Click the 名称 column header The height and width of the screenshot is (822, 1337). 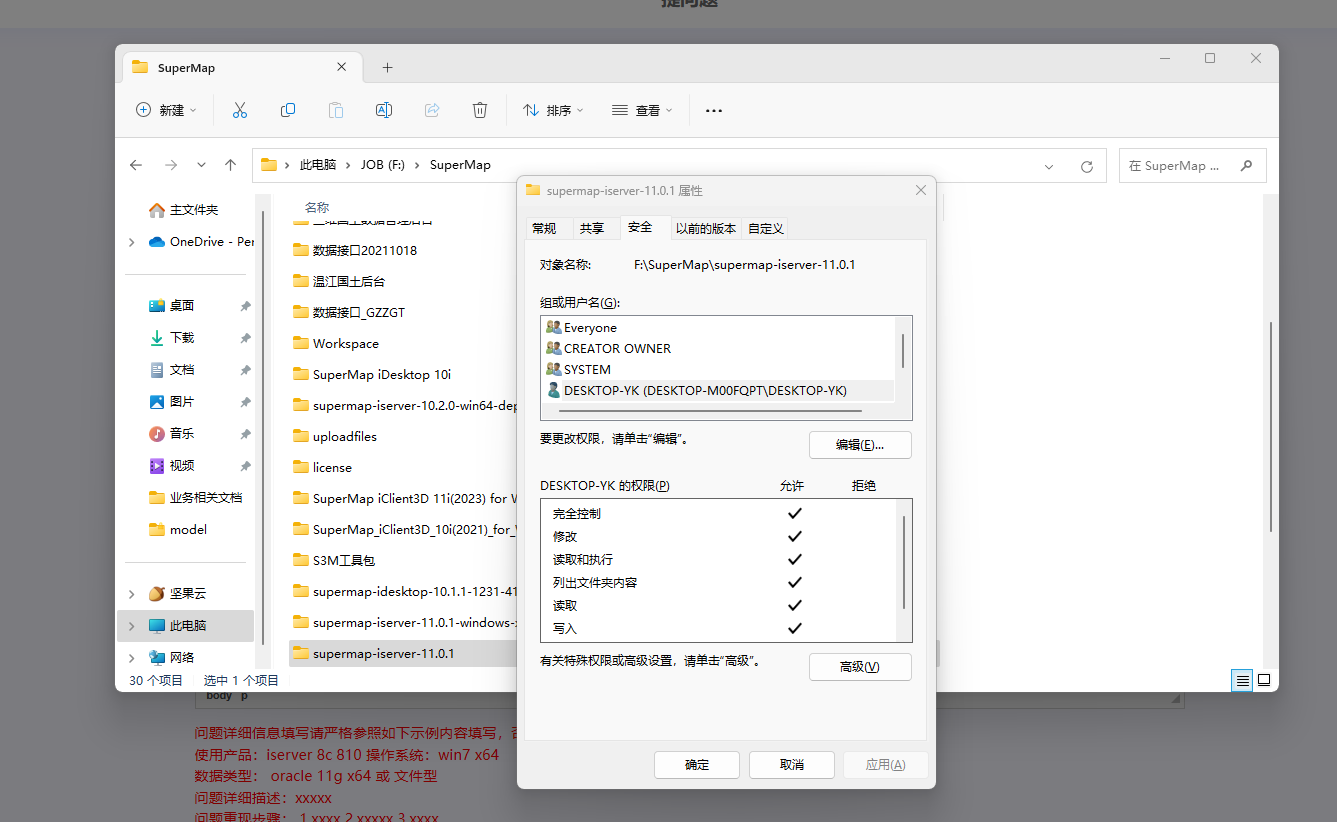[317, 207]
